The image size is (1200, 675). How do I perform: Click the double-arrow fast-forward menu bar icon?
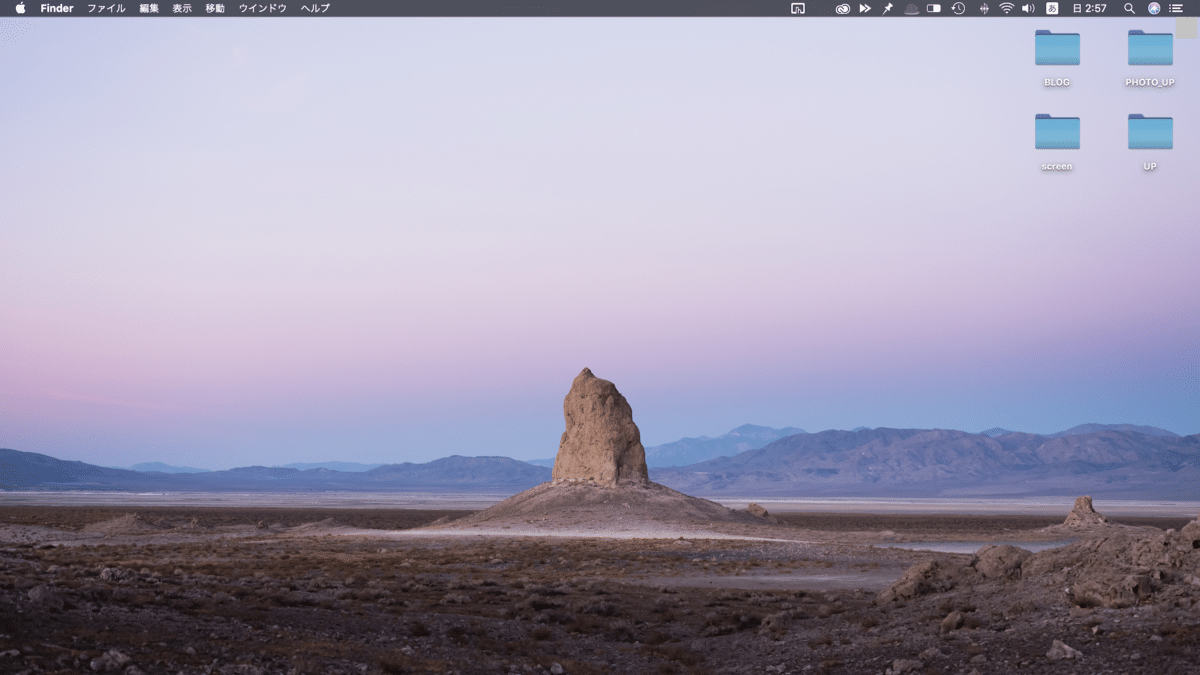[x=865, y=8]
